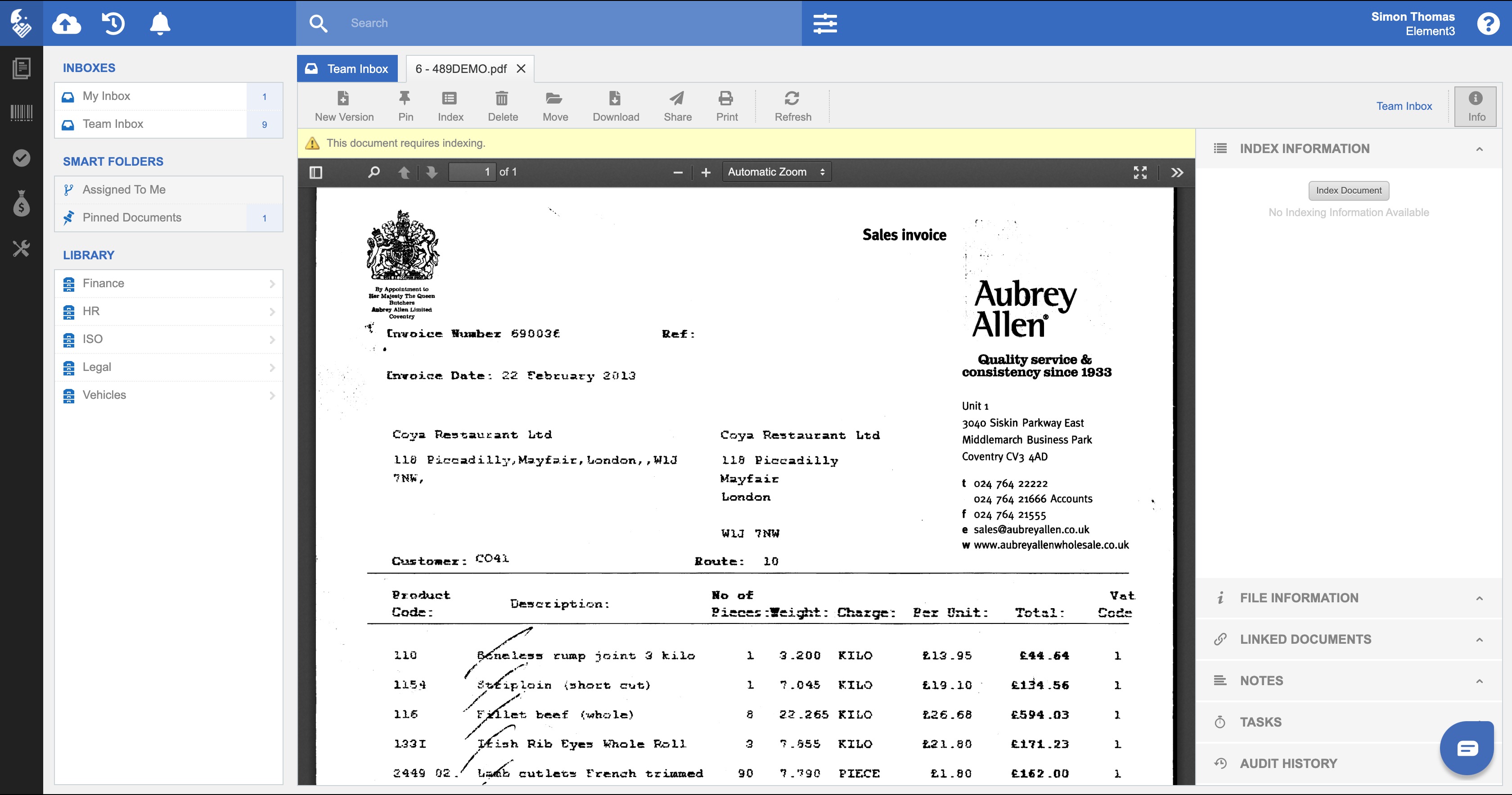Expand the HR library folder
The image size is (1512, 795).
pyautogui.click(x=168, y=311)
